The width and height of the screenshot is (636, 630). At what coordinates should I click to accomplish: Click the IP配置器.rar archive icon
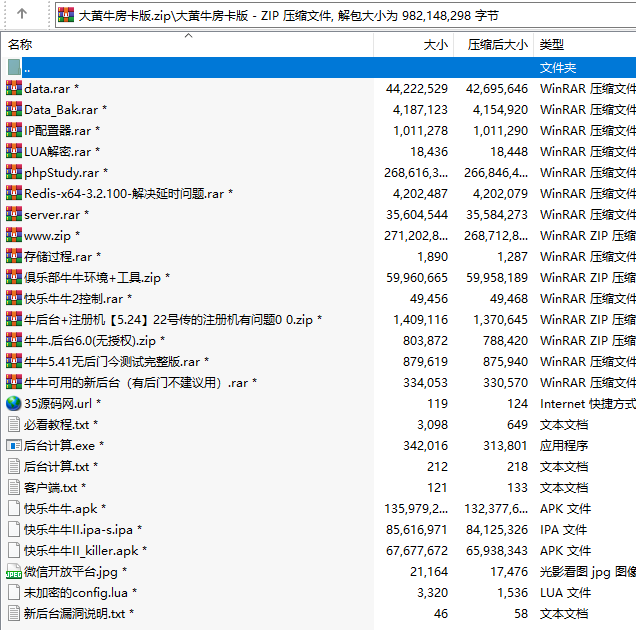point(14,131)
